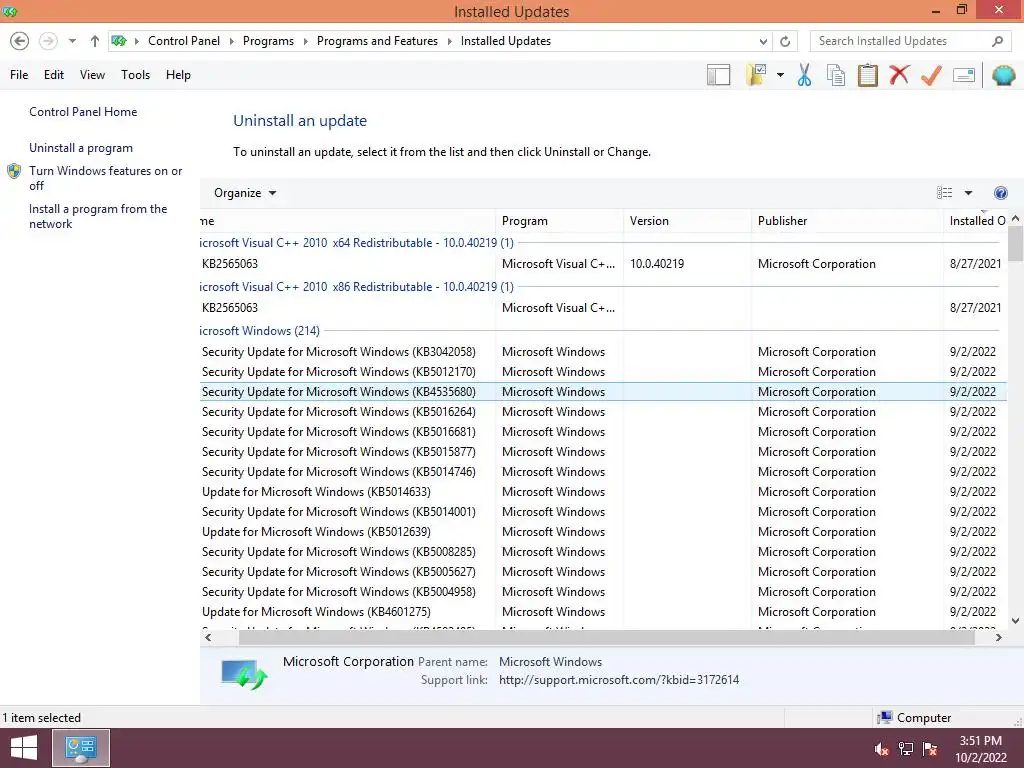Open the view options dropdown arrow
The image size is (1024, 768).
968,193
